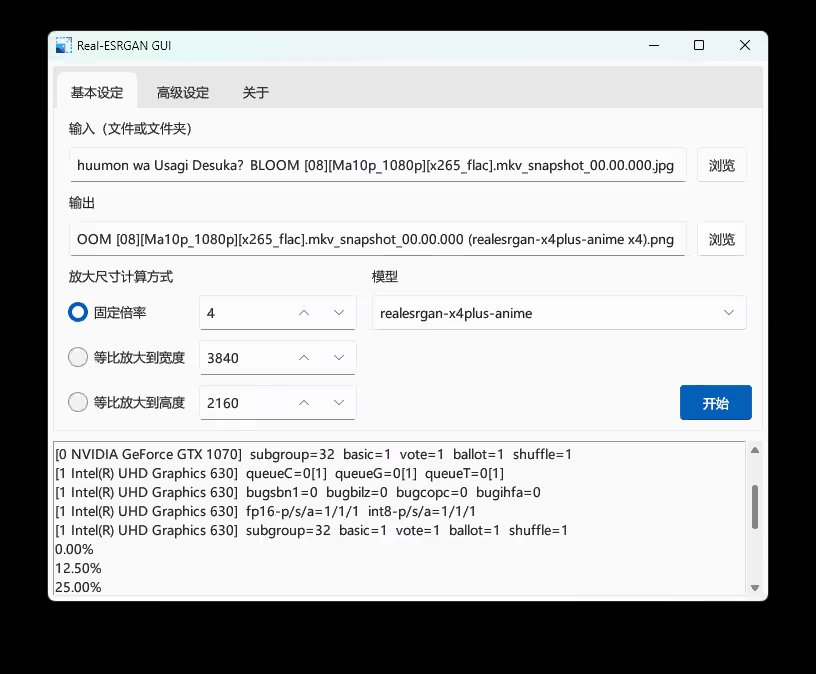Click the Real-ESRGAN icon in the title bar

point(63,45)
